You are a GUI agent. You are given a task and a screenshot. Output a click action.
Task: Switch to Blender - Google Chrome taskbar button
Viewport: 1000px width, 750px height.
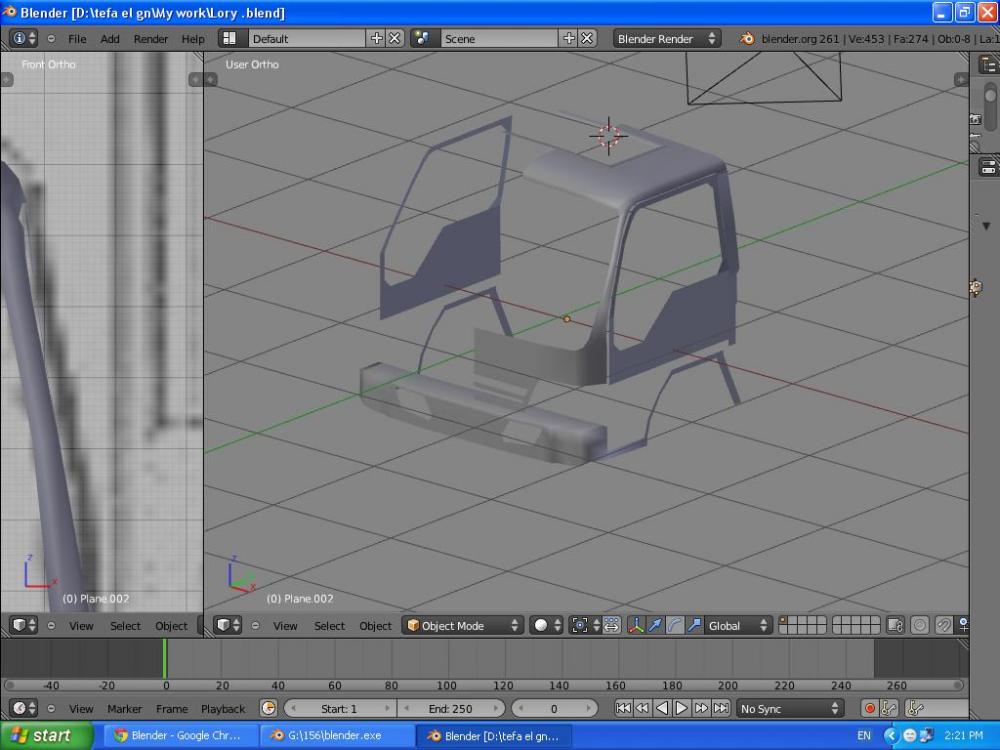[177, 735]
